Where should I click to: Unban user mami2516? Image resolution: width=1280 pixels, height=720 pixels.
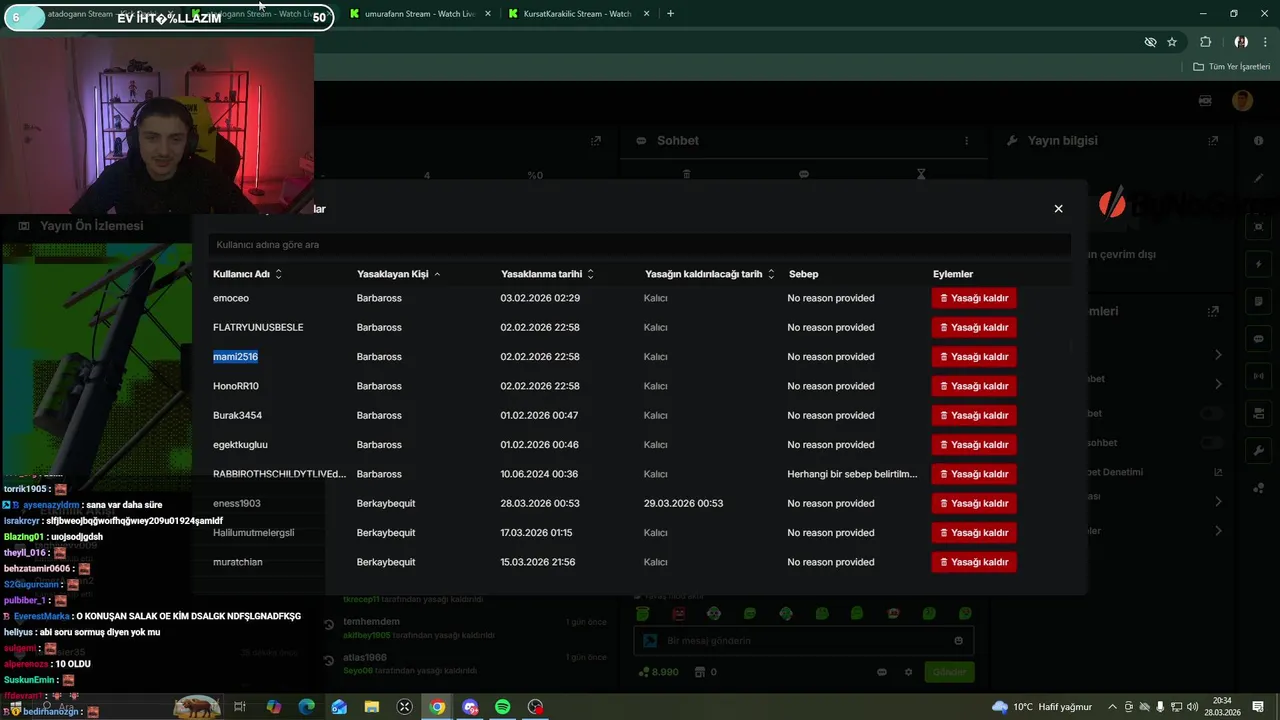(974, 357)
